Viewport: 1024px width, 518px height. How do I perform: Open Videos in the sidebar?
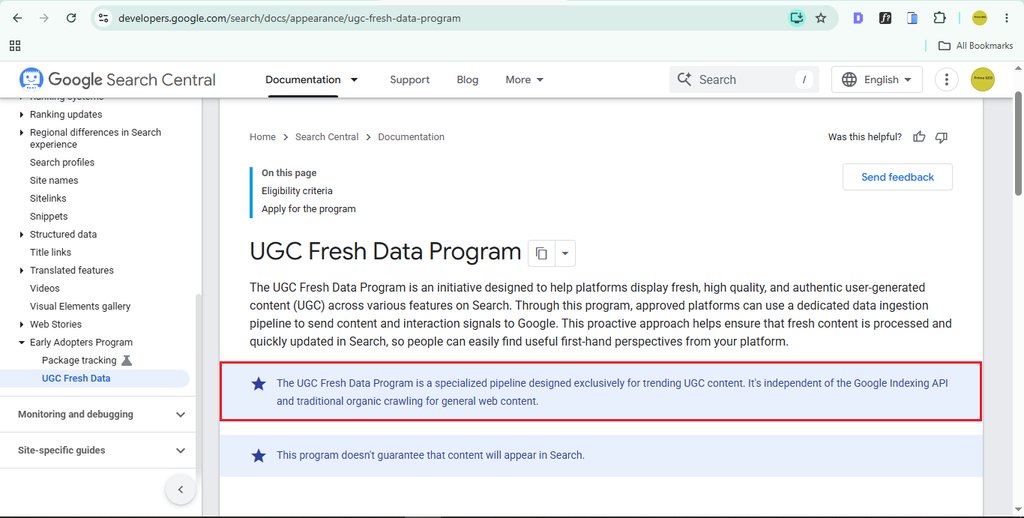44,288
